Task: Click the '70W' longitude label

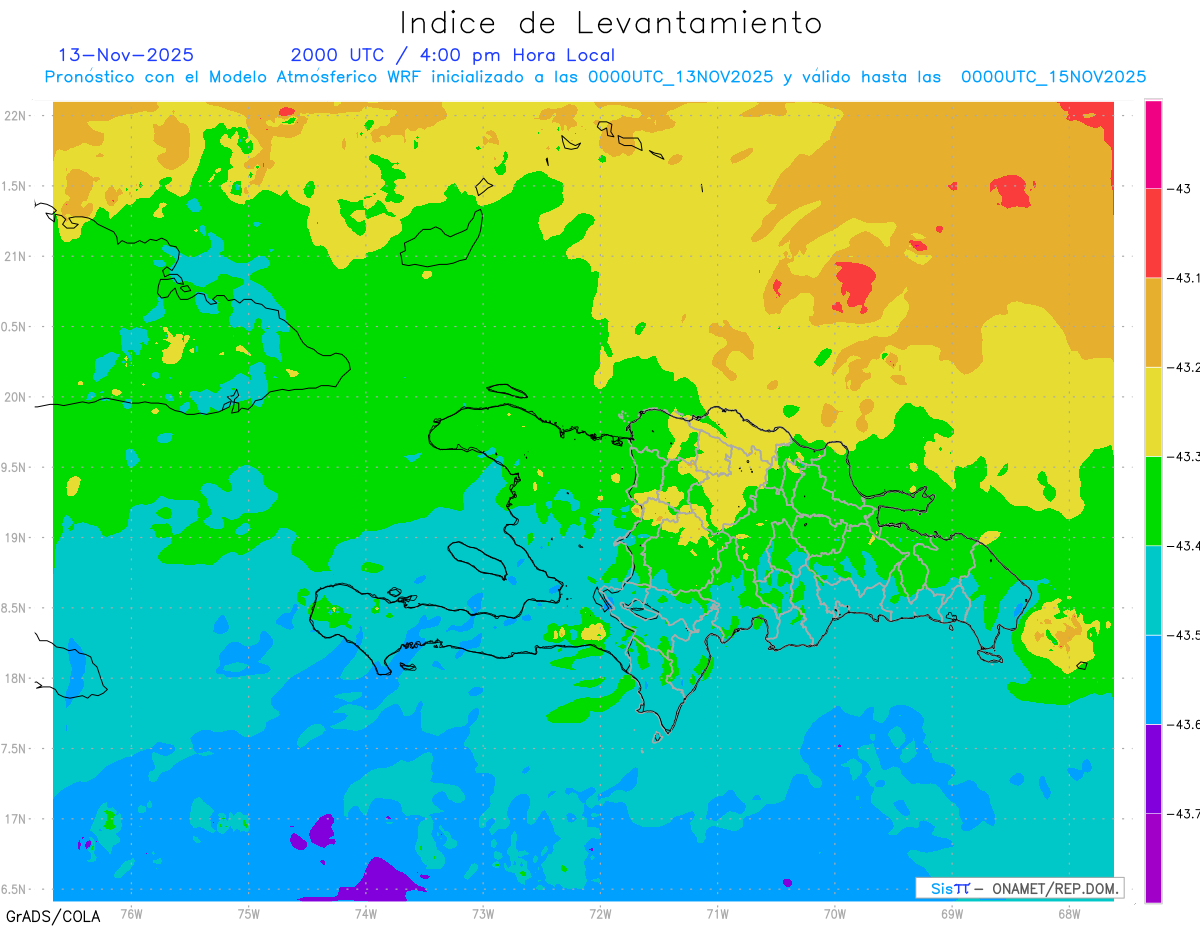Action: [x=835, y=913]
